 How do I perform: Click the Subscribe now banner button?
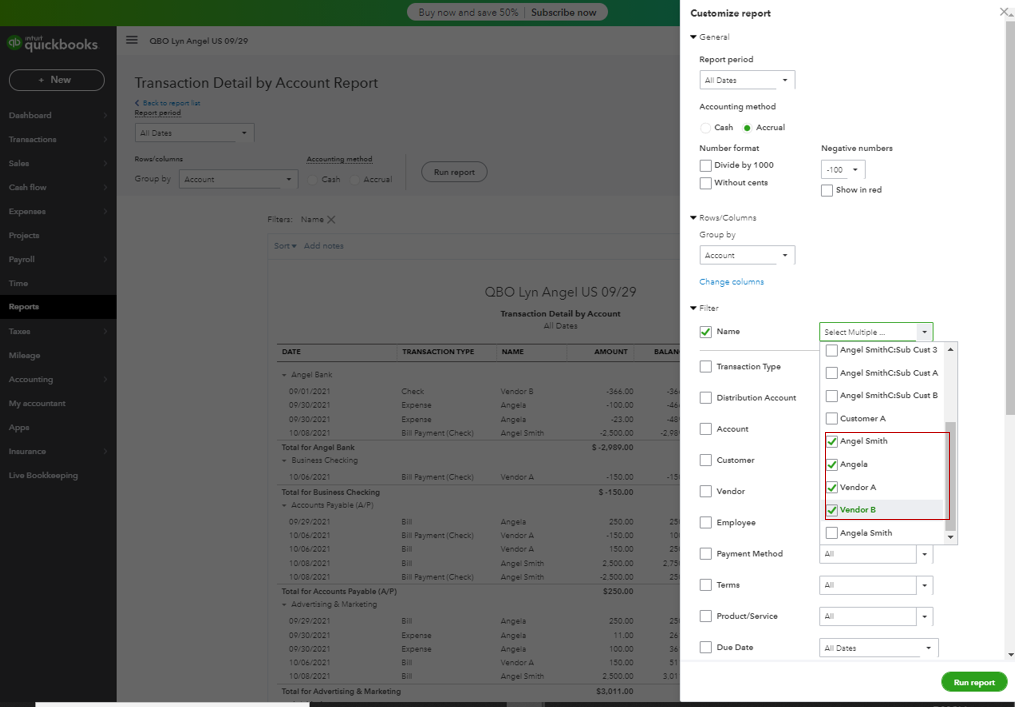pos(563,12)
